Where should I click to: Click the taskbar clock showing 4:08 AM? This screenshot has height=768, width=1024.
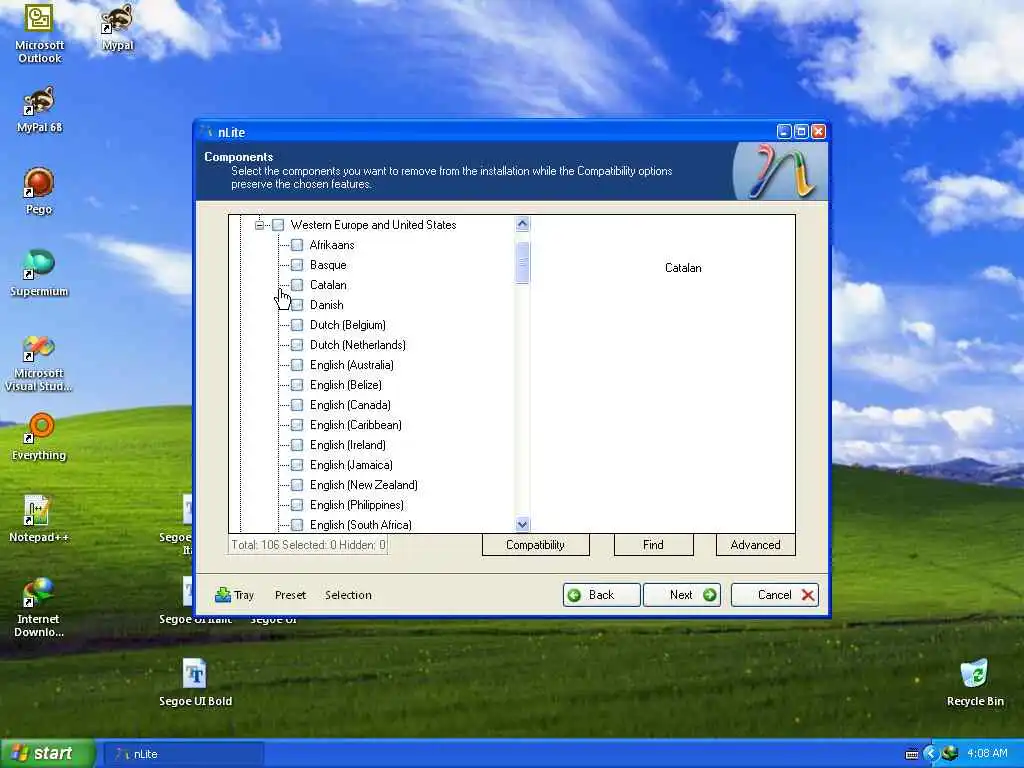coord(987,754)
